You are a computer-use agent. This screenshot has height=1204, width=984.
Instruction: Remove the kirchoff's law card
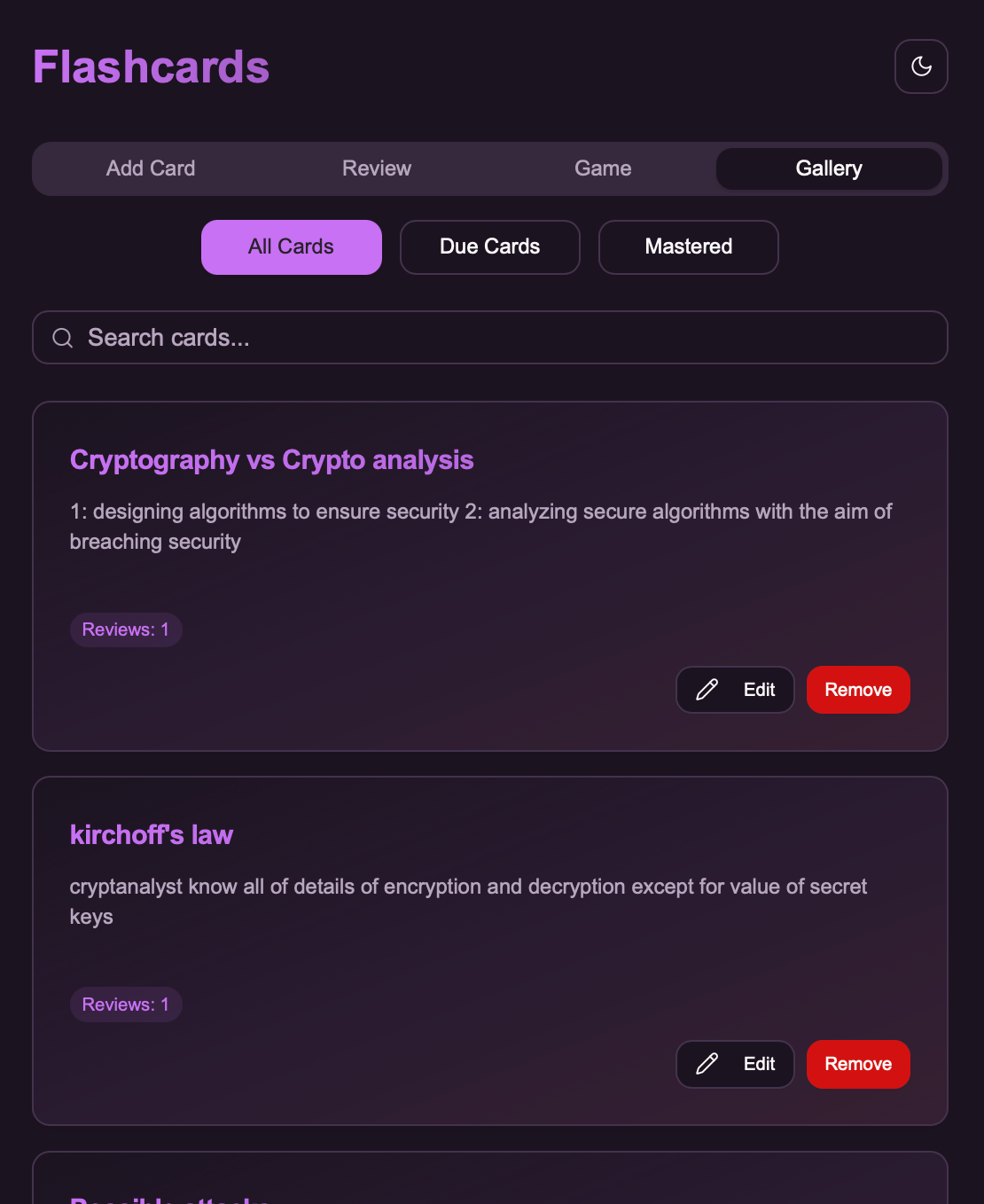[858, 1064]
